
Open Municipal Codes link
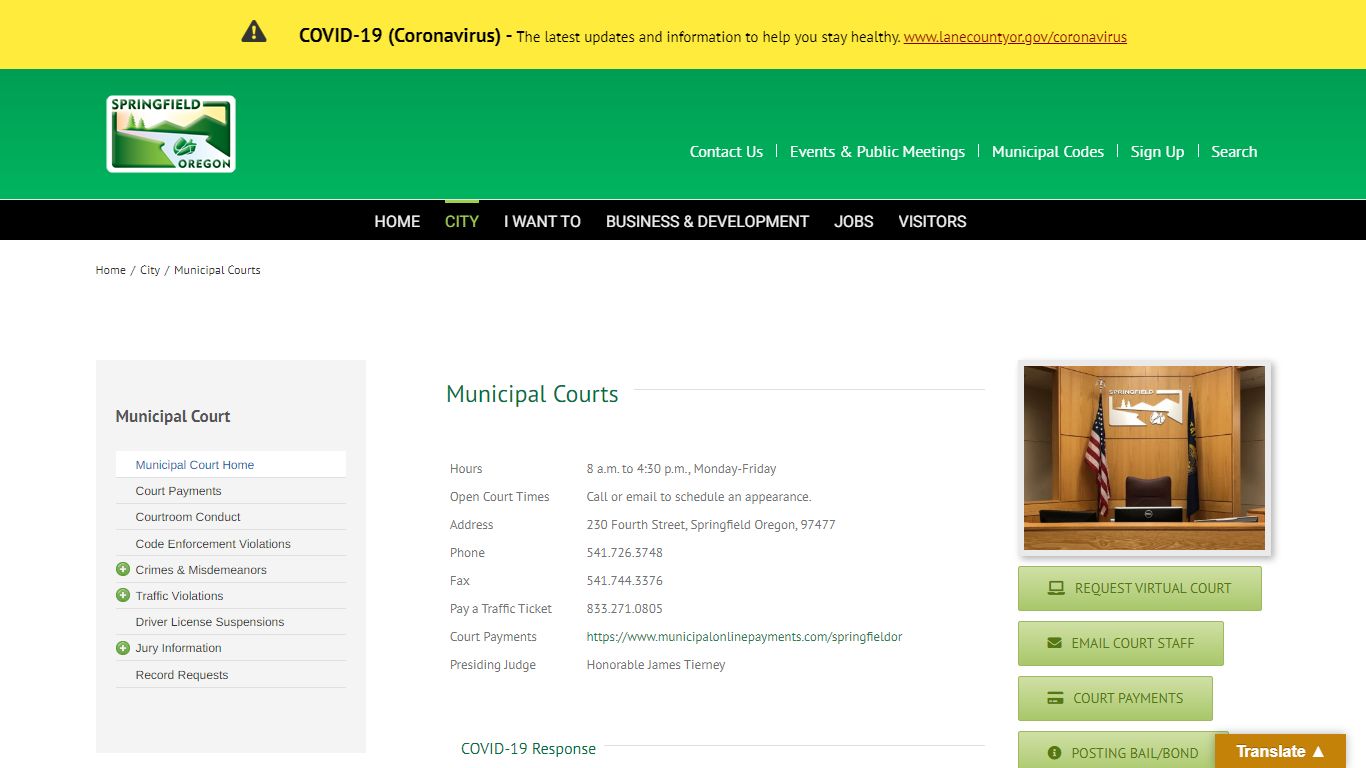coord(1048,152)
